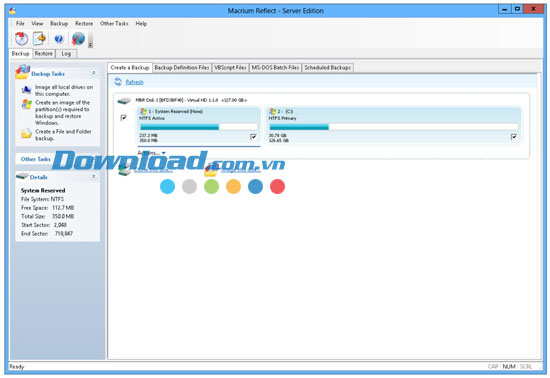Click the globe update toolbar icon
This screenshot has width=550, height=378.
78,39
